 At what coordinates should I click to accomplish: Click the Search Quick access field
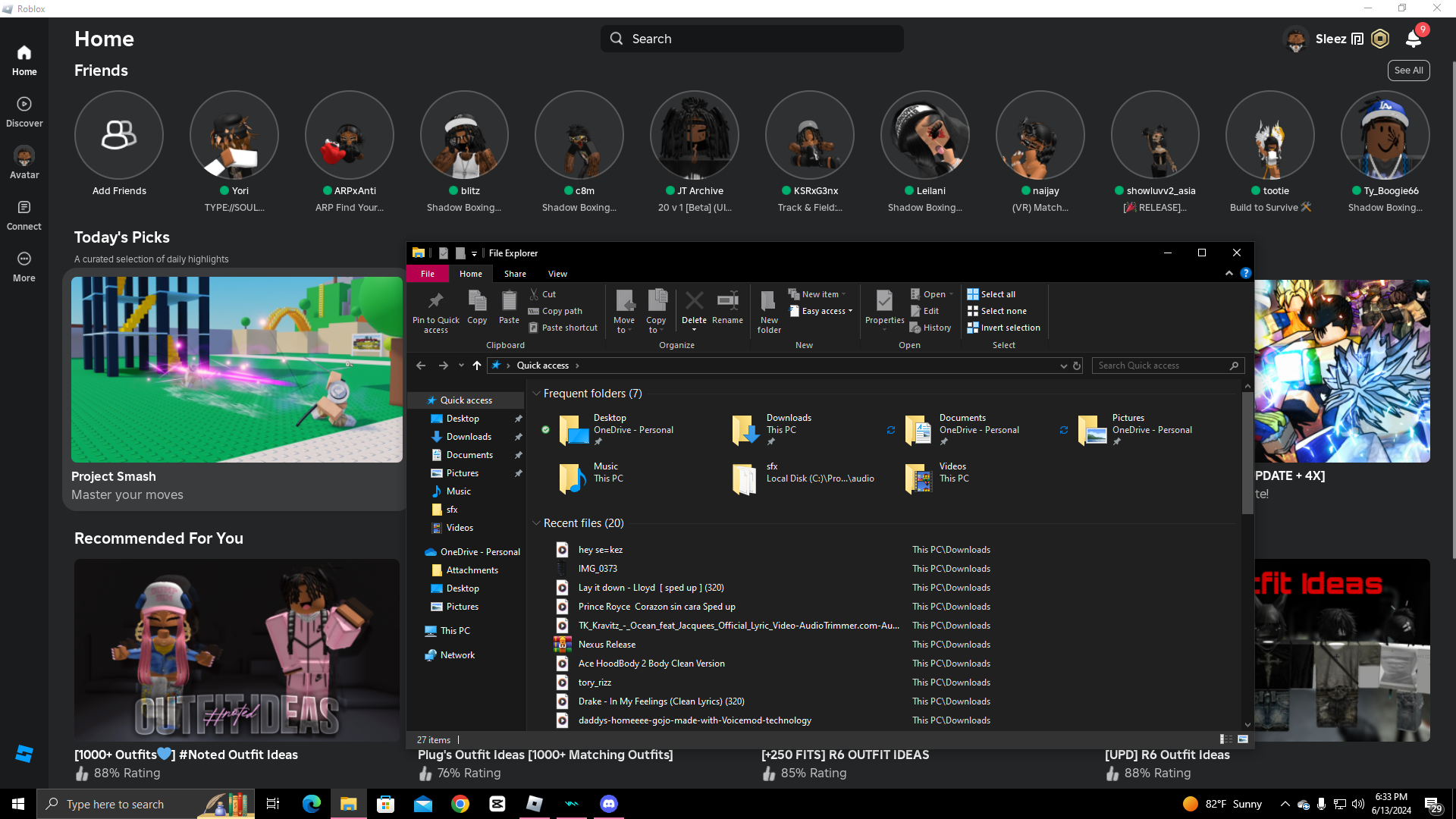point(1160,366)
